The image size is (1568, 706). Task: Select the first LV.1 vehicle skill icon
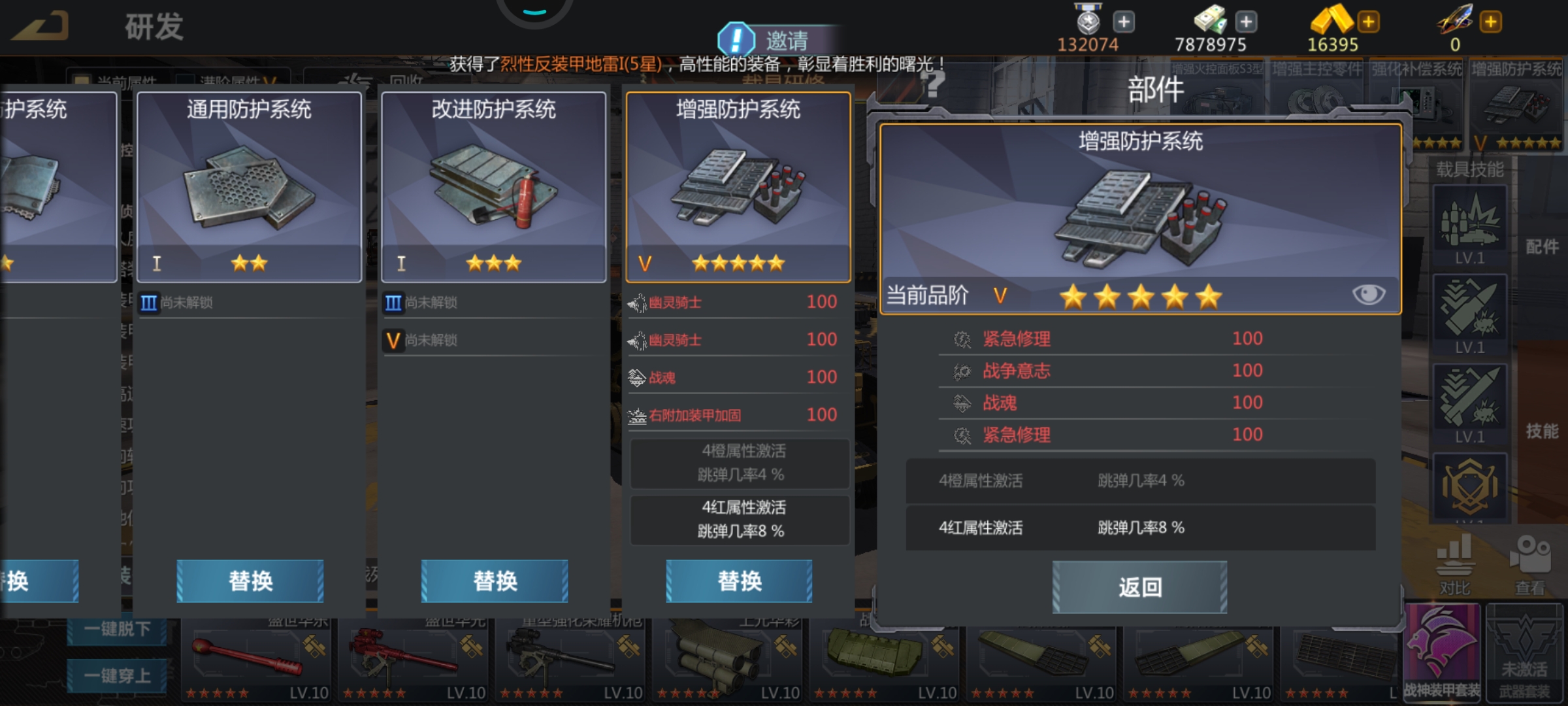click(1470, 226)
